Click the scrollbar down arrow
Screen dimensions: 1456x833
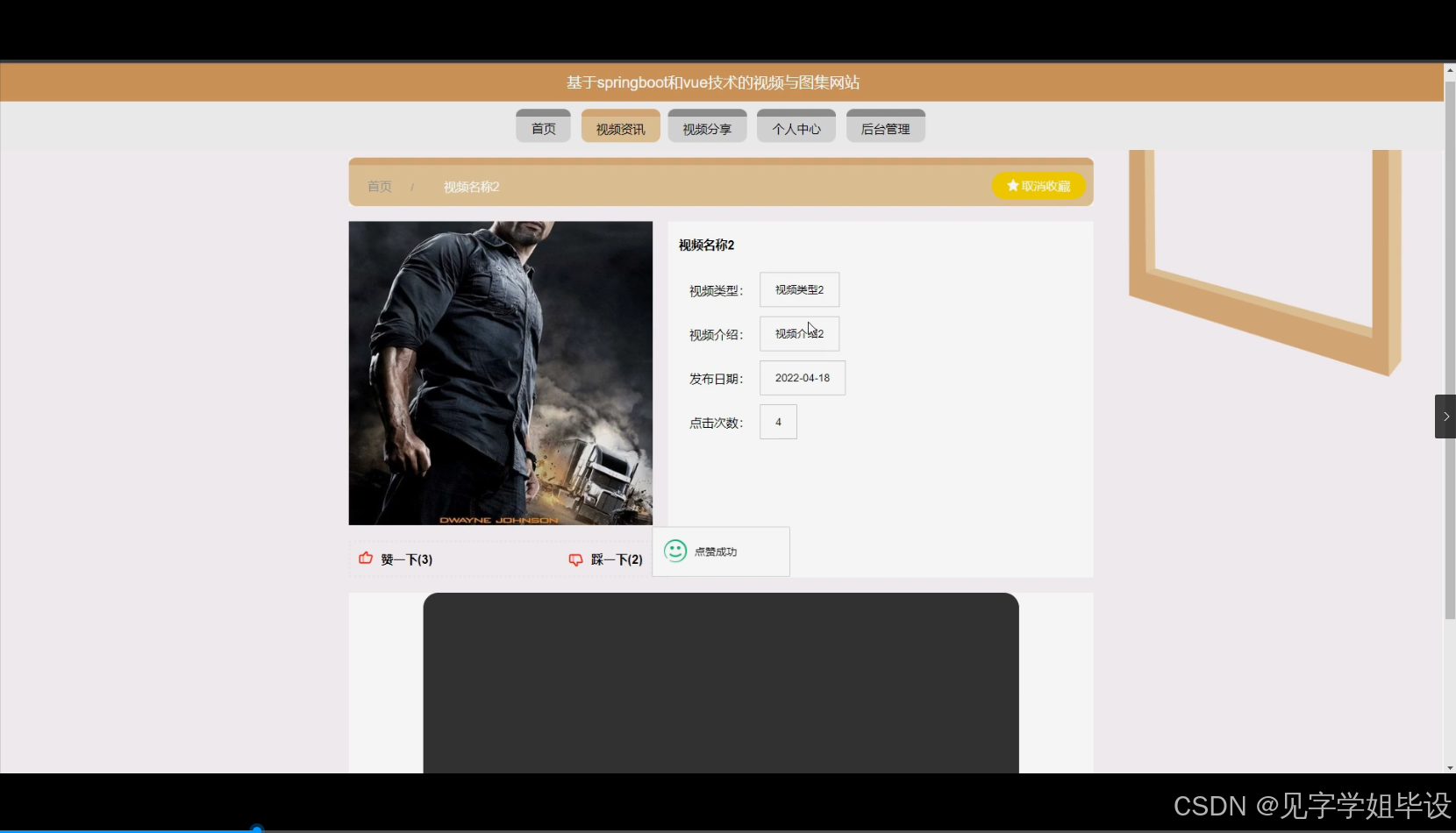pyautogui.click(x=1450, y=768)
